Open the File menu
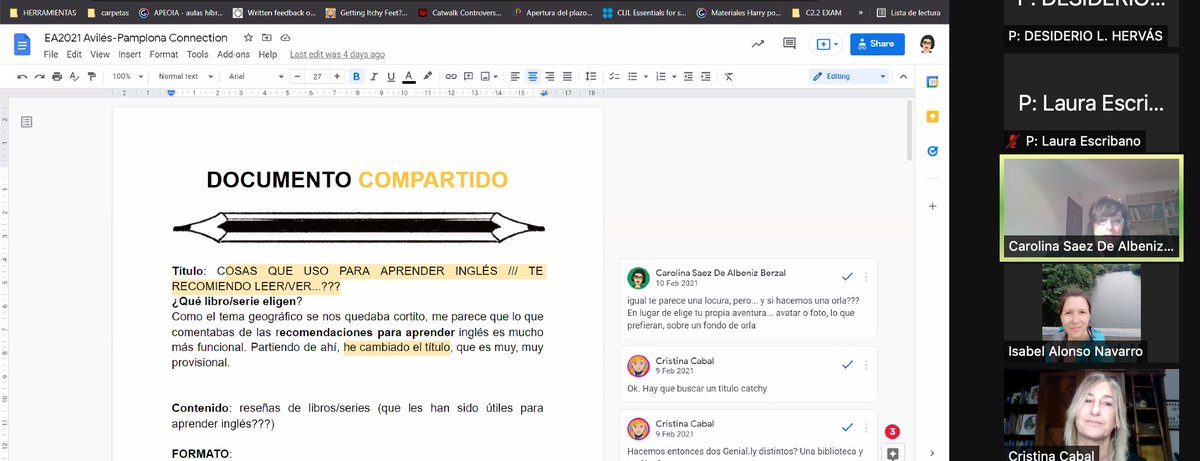This screenshot has width=1200, height=461. 51,54
